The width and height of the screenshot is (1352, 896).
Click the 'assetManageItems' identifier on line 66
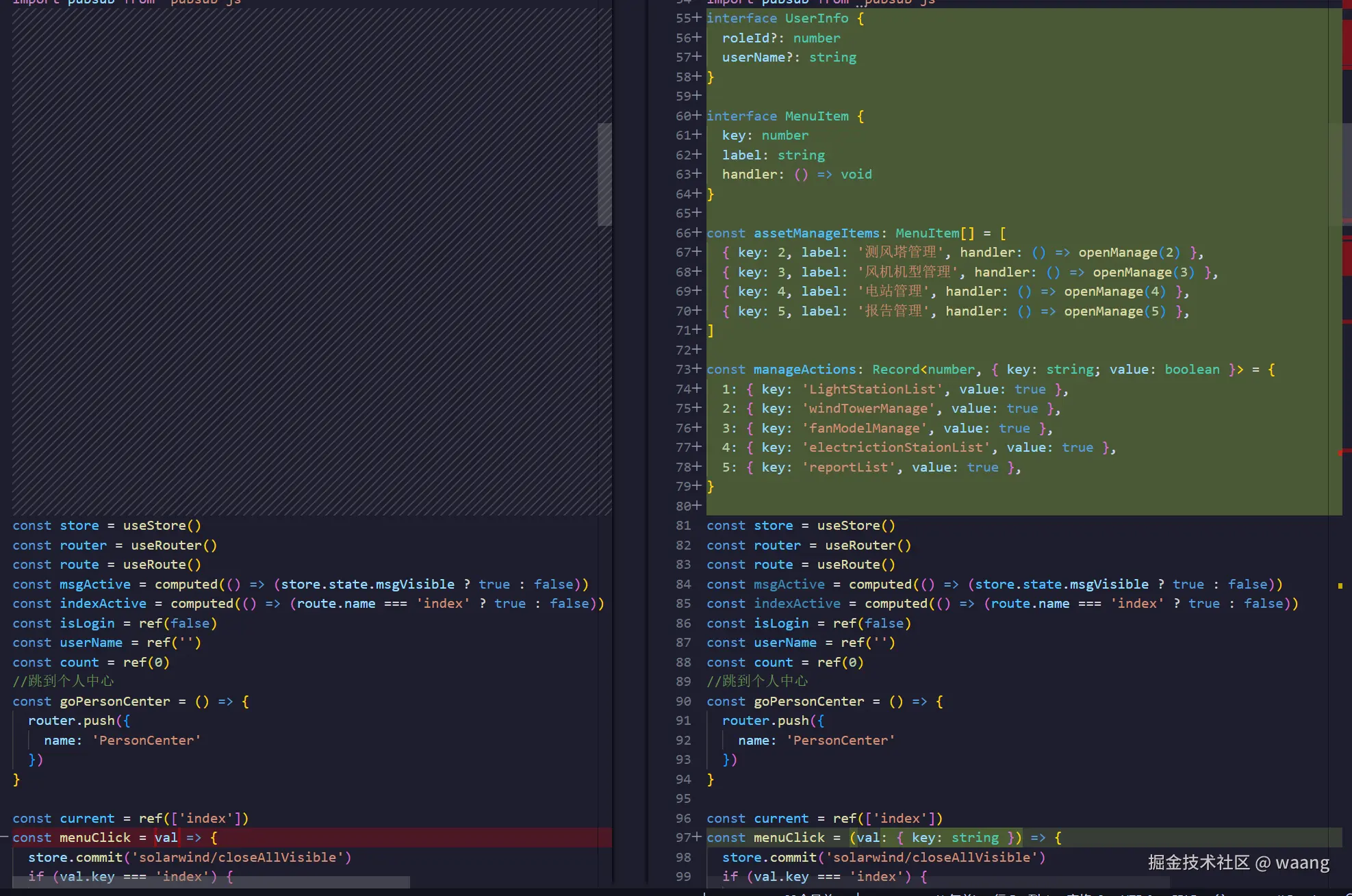click(816, 233)
